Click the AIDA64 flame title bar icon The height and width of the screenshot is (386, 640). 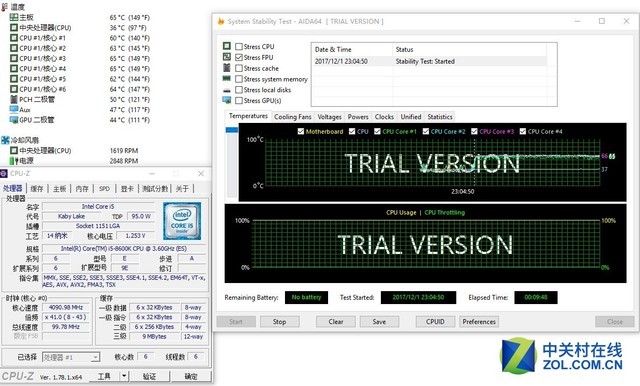pyautogui.click(x=221, y=21)
